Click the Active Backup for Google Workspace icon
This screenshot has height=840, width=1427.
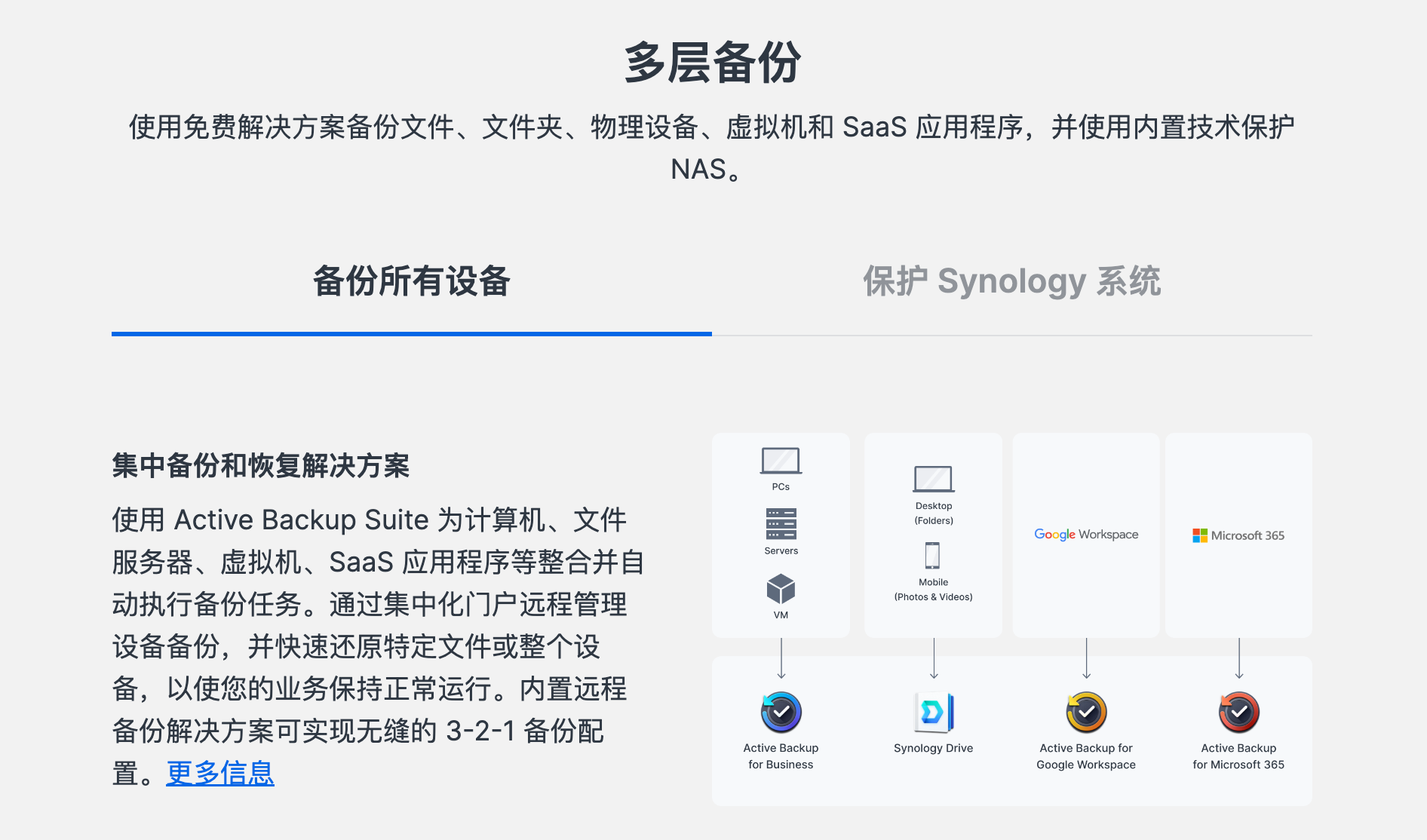point(1086,712)
